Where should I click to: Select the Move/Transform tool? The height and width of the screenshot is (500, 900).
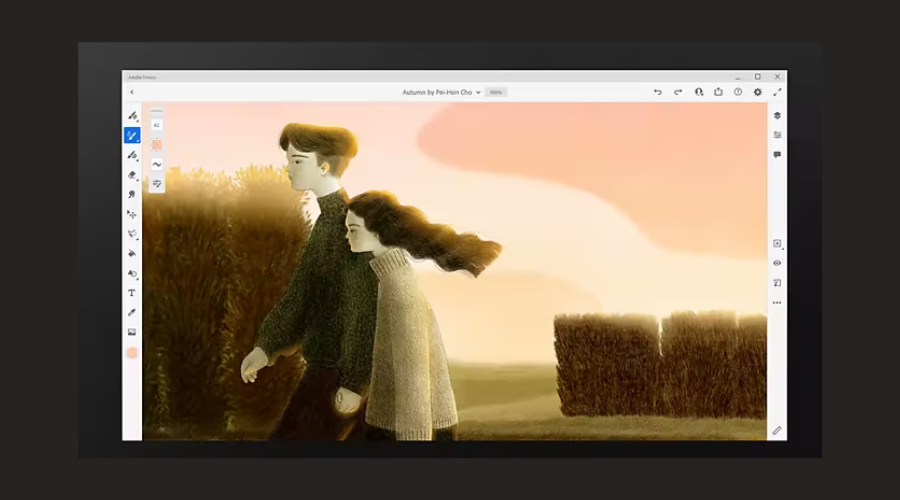[132, 214]
